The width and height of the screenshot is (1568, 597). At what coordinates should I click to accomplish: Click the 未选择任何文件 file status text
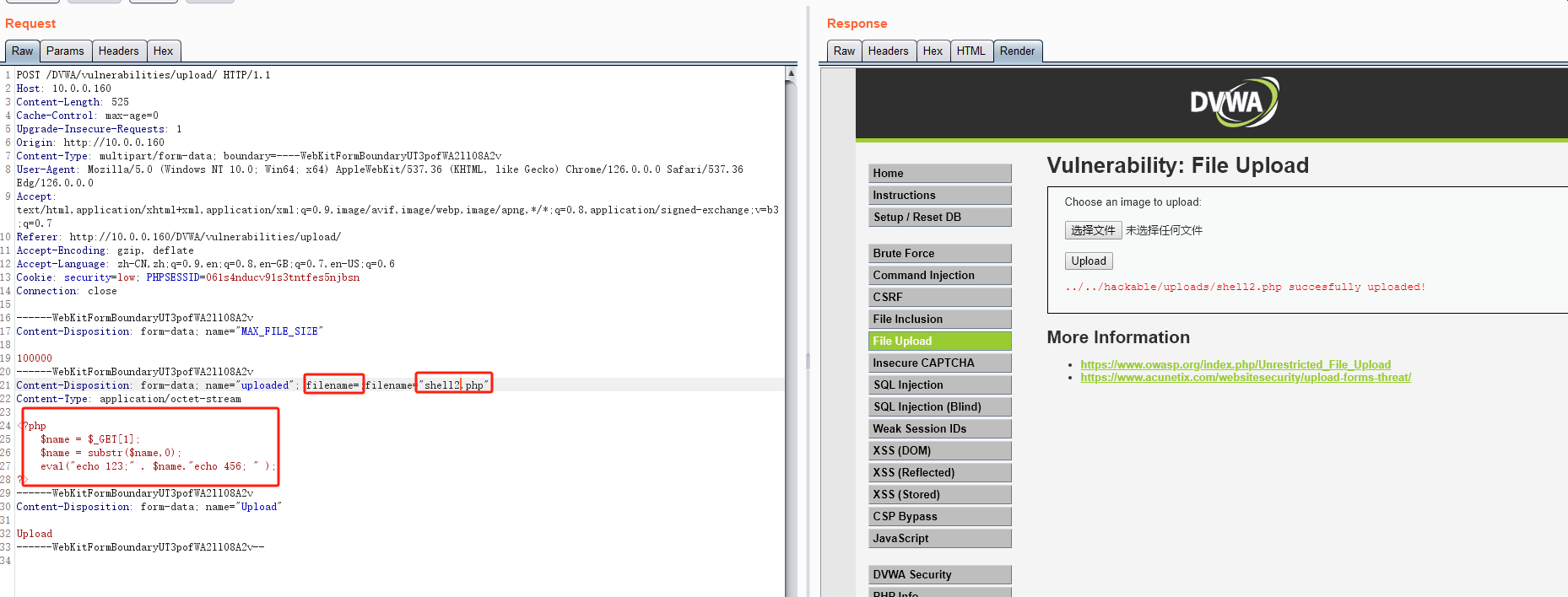pos(1164,230)
